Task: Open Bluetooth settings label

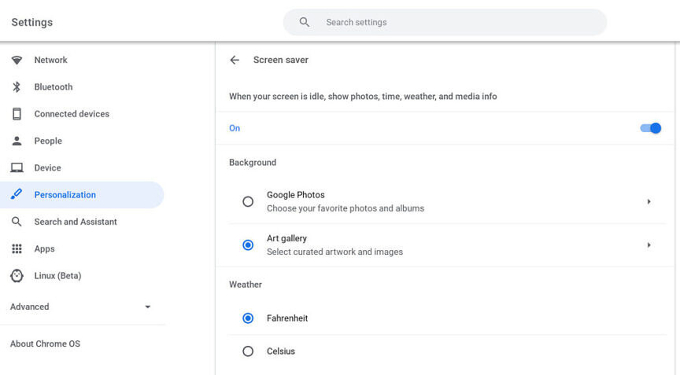Action: coord(53,87)
